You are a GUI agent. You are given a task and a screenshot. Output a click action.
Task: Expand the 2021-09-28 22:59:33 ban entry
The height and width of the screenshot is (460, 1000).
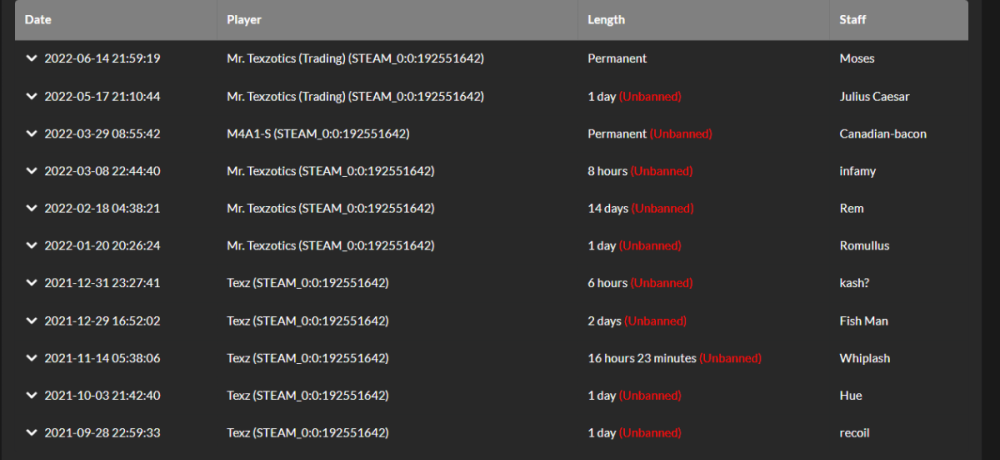click(32, 433)
